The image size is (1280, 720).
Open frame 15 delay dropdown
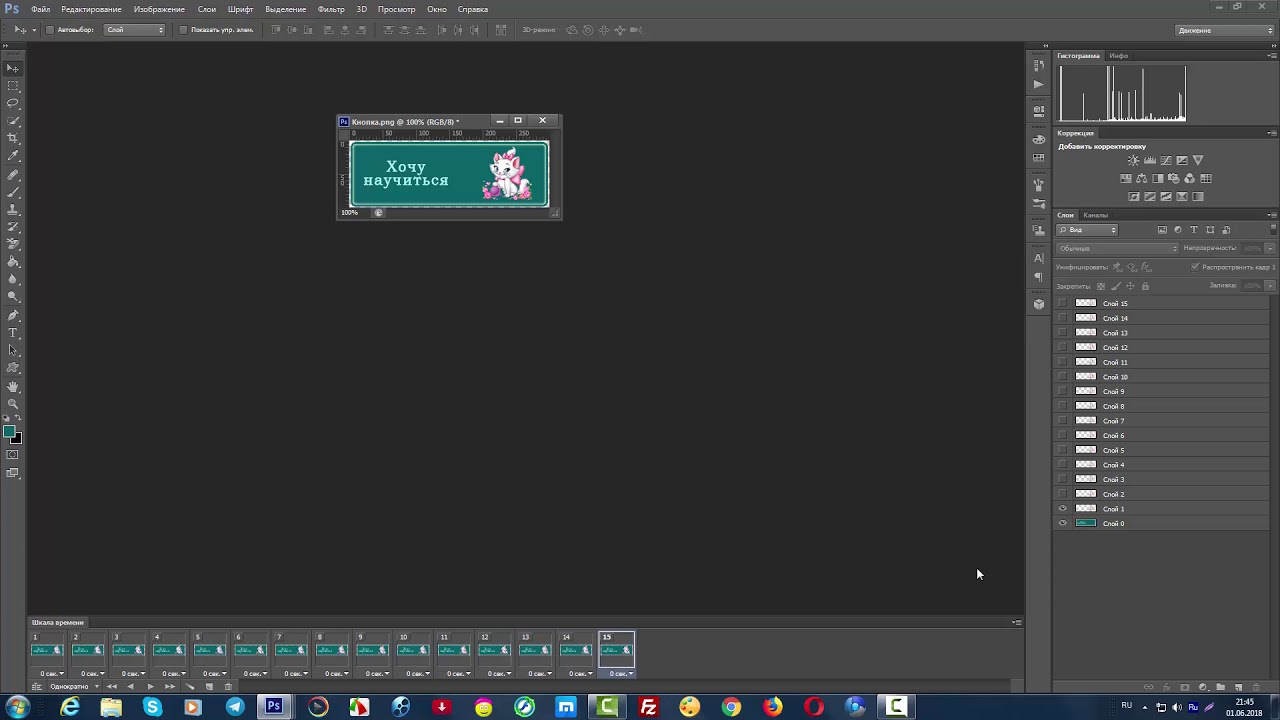point(622,673)
